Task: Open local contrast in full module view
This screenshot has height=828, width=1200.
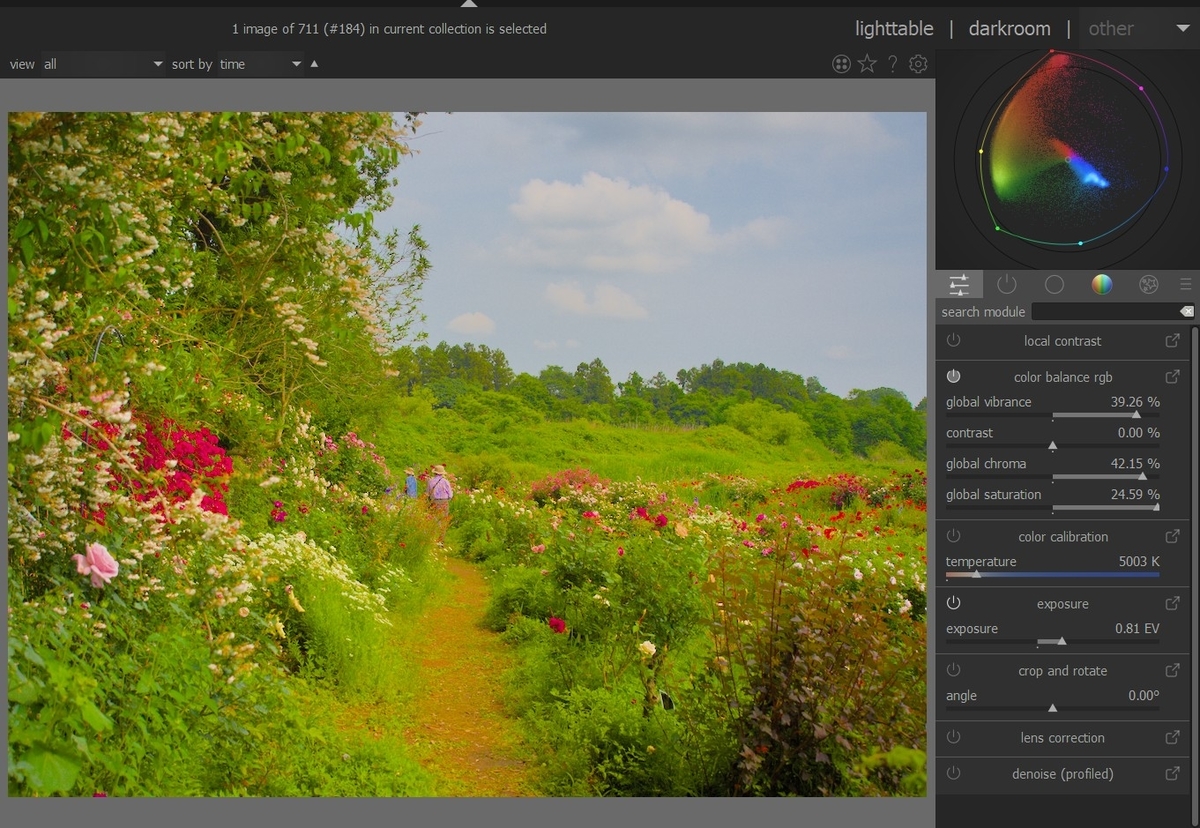Action: pos(1172,341)
